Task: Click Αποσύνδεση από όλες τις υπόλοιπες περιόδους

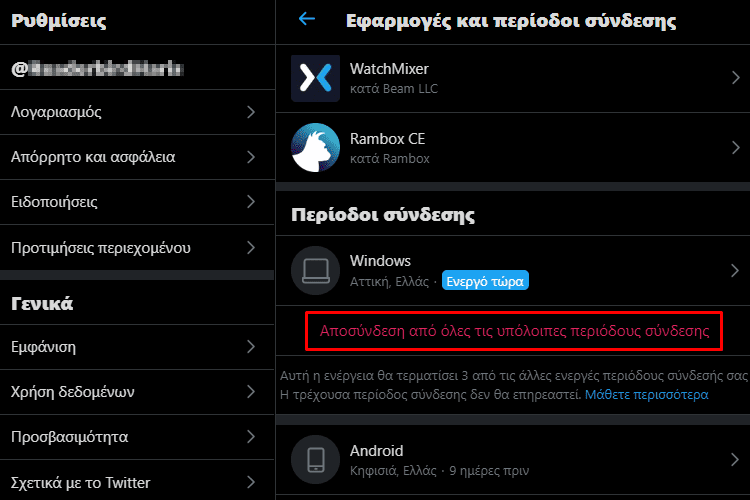Action: pyautogui.click(x=514, y=331)
